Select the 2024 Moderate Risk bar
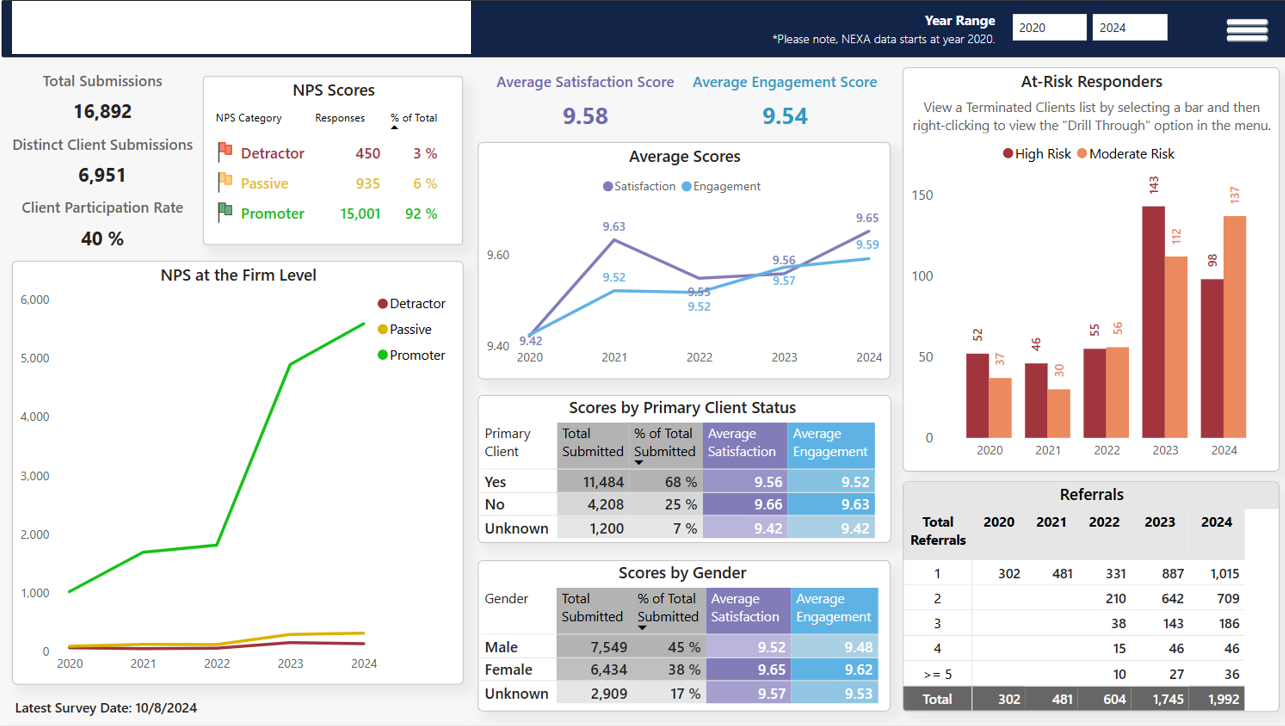This screenshot has height=726, width=1285. [1235, 327]
